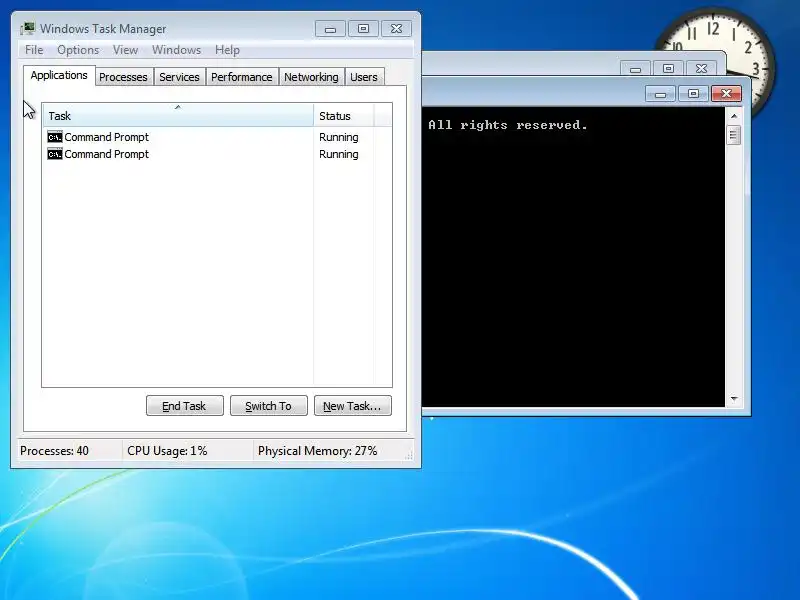This screenshot has height=600, width=800.
Task: Minimize the Task Manager window
Action: pyautogui.click(x=331, y=29)
